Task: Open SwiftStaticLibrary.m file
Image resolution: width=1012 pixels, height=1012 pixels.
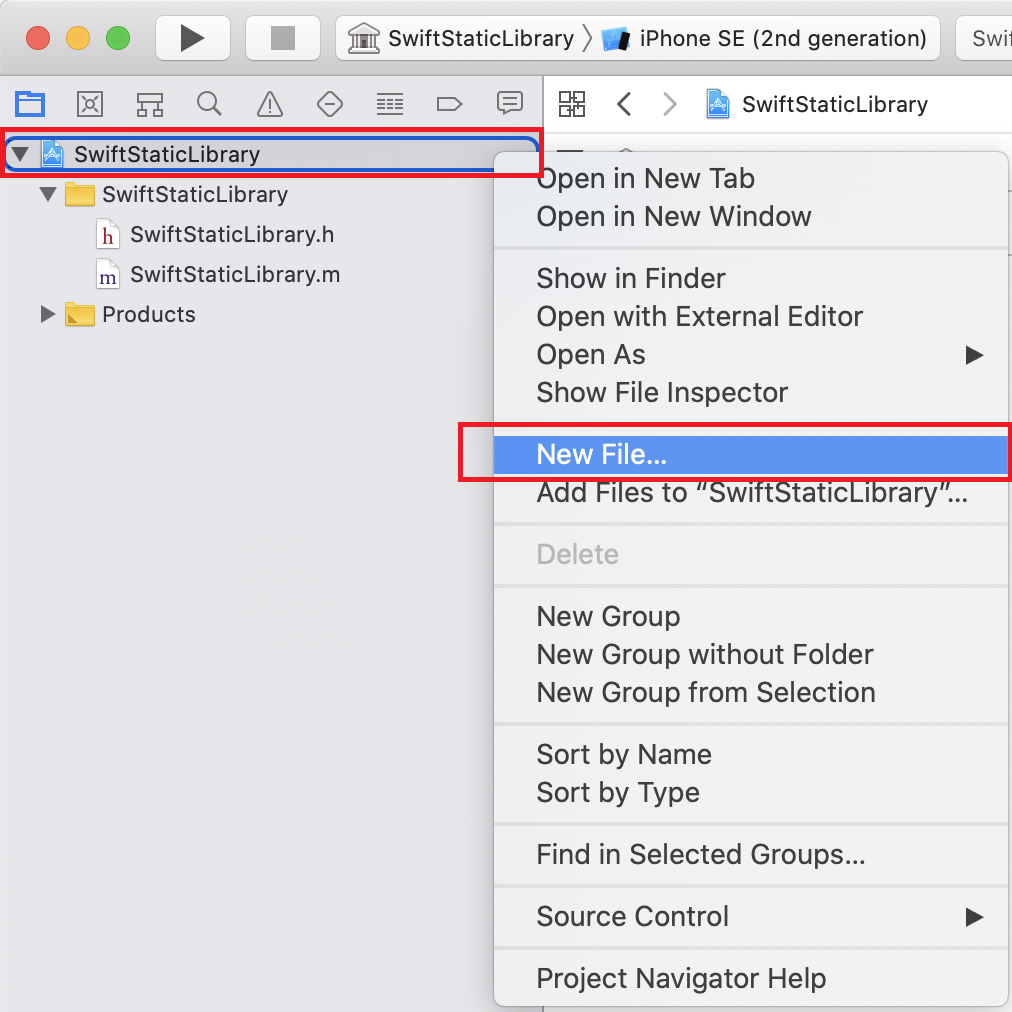Action: click(218, 275)
